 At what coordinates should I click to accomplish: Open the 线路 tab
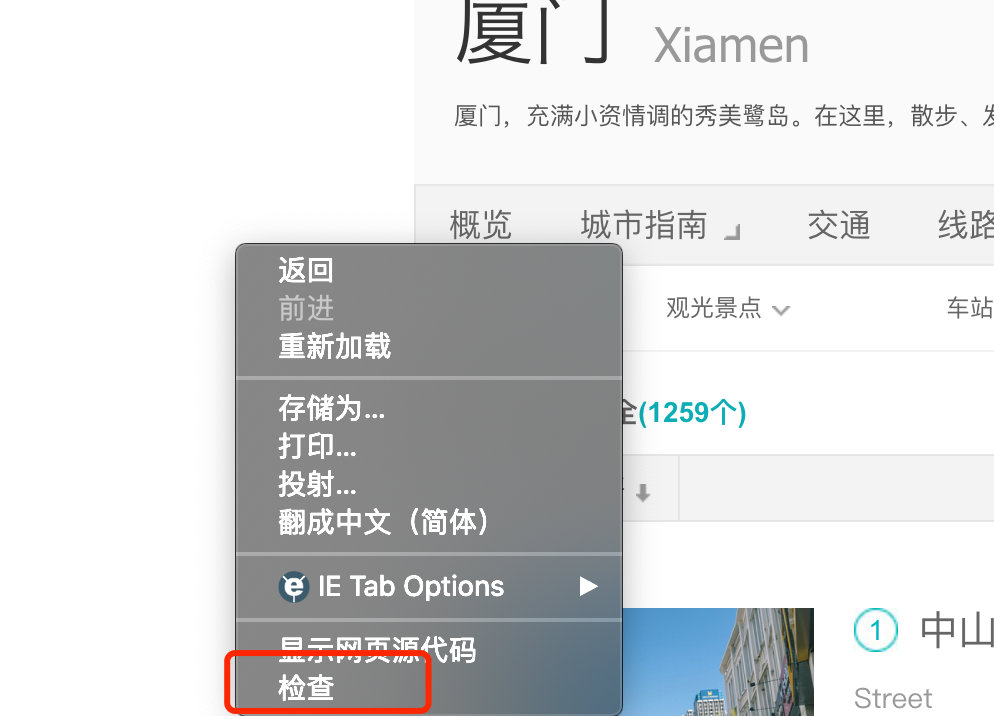coord(965,225)
